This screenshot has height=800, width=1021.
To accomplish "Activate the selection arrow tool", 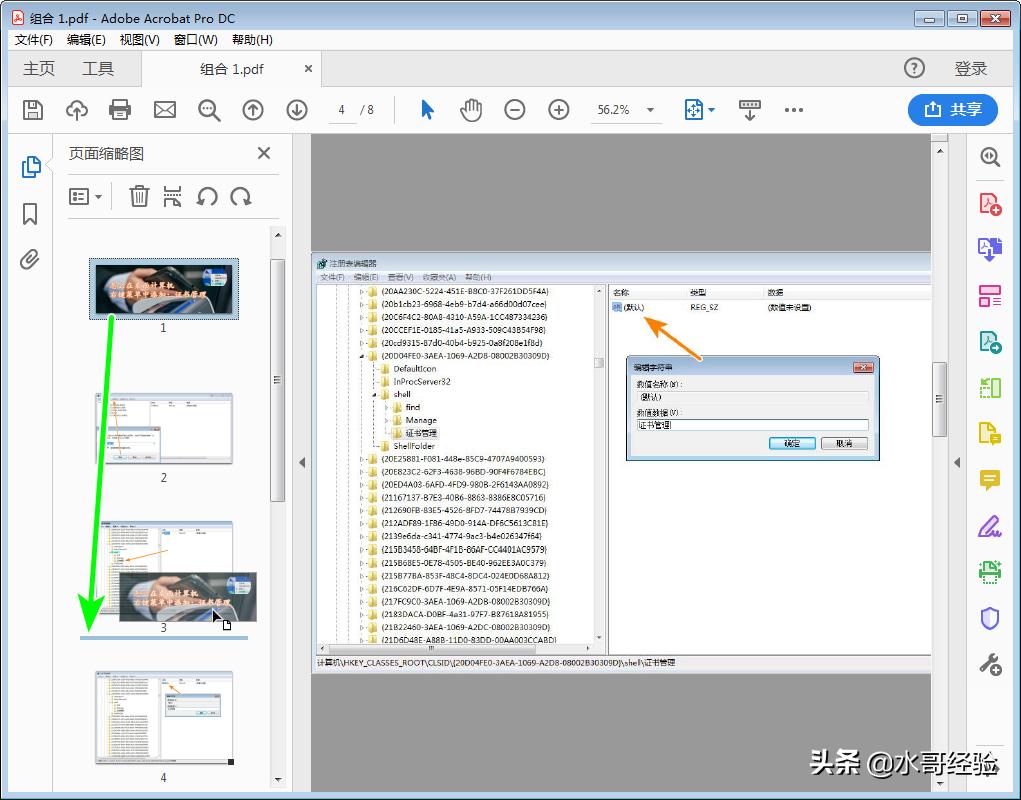I will pos(426,110).
